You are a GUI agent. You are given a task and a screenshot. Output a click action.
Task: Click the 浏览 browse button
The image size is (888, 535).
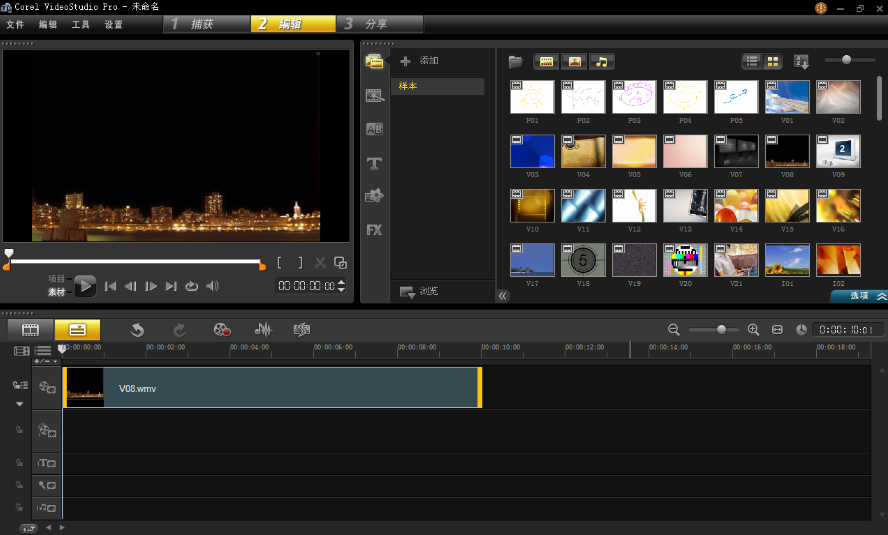click(419, 291)
